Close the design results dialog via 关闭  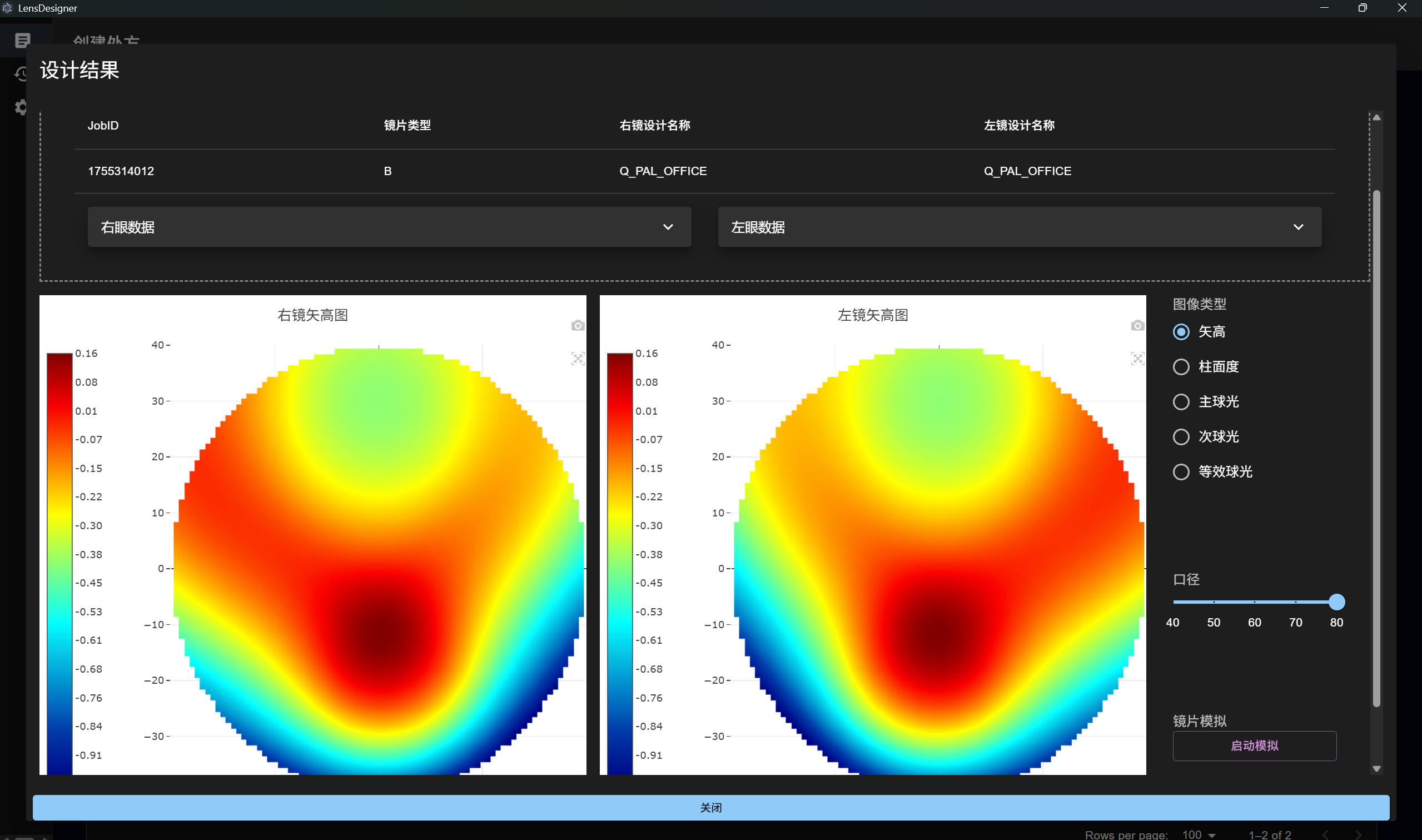[x=710, y=808]
